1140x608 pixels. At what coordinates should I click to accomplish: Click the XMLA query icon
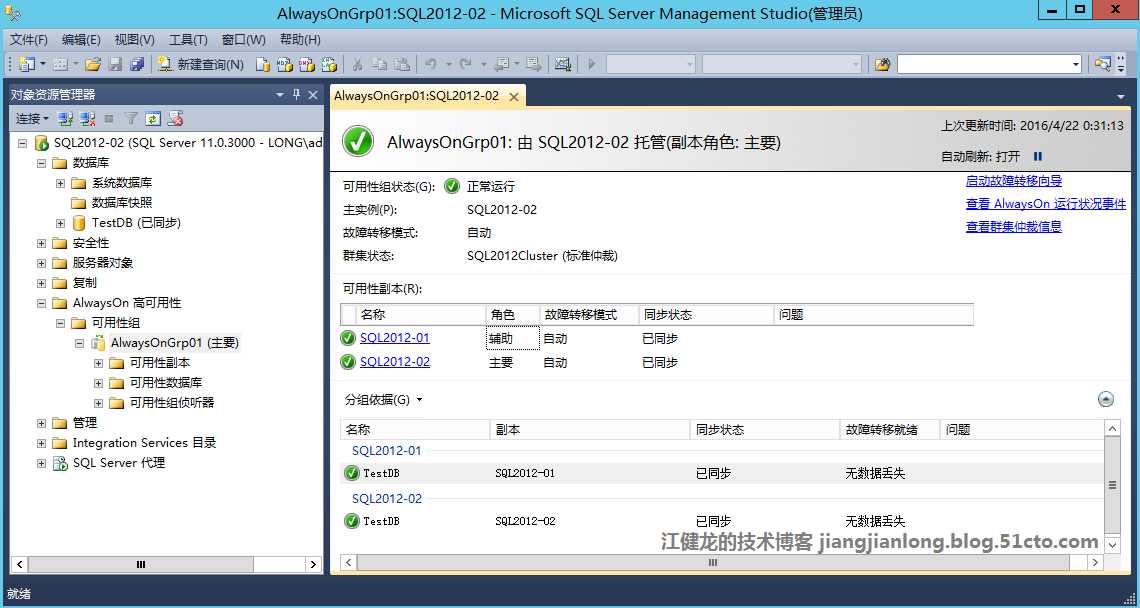(x=329, y=65)
